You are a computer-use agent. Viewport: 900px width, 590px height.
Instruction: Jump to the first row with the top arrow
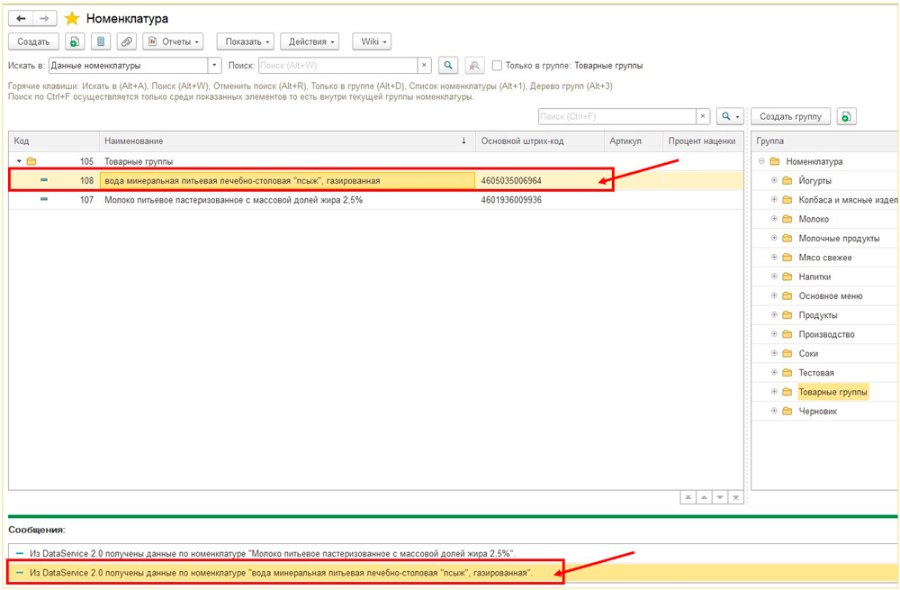click(688, 498)
